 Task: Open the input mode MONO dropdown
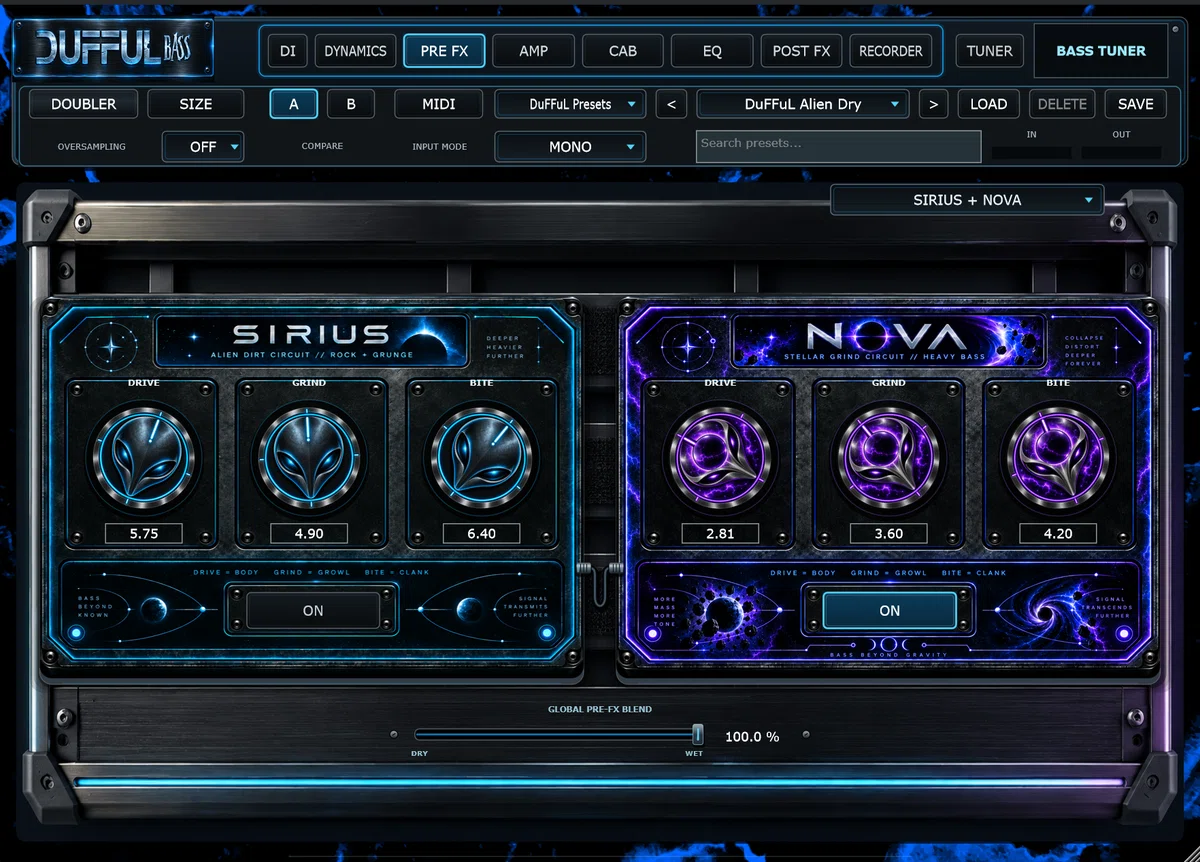[570, 147]
